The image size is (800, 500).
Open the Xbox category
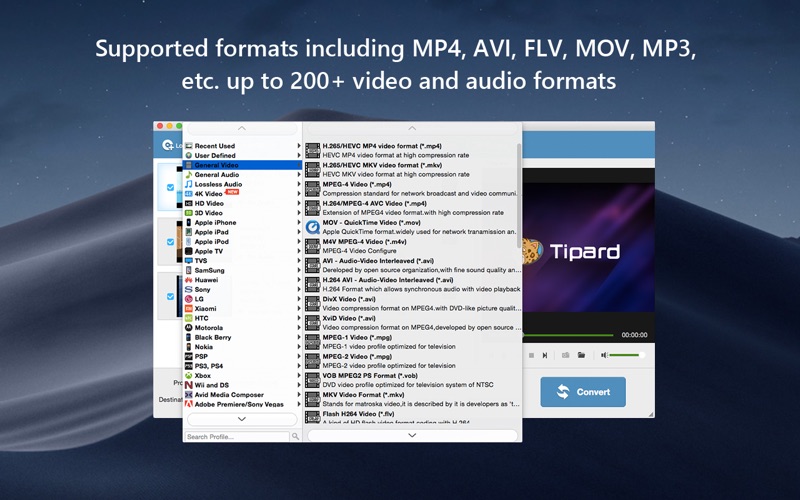tap(242, 376)
